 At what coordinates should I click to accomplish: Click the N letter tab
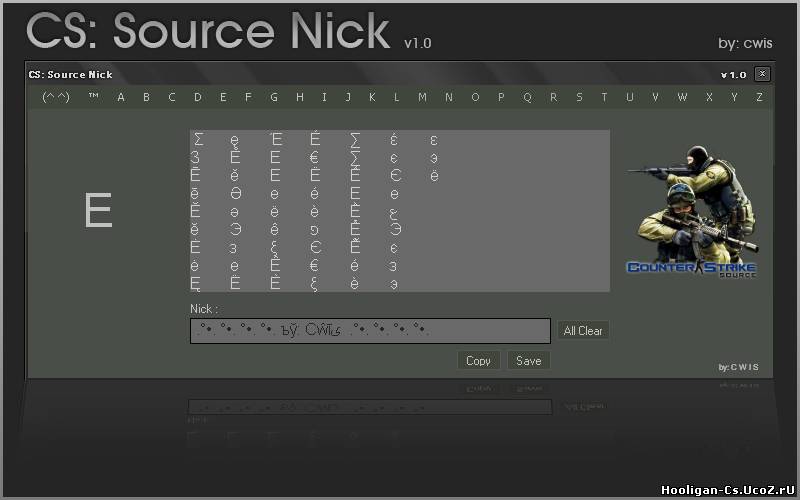click(449, 97)
